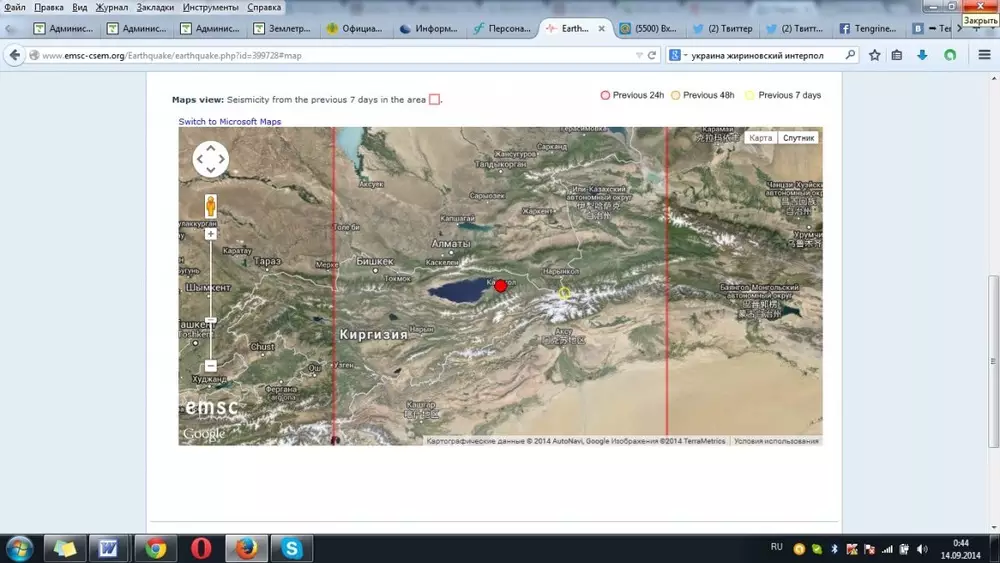Image resolution: width=1000 pixels, height=563 pixels.
Task: Open Skype from the Windows taskbar
Action: pos(292,548)
